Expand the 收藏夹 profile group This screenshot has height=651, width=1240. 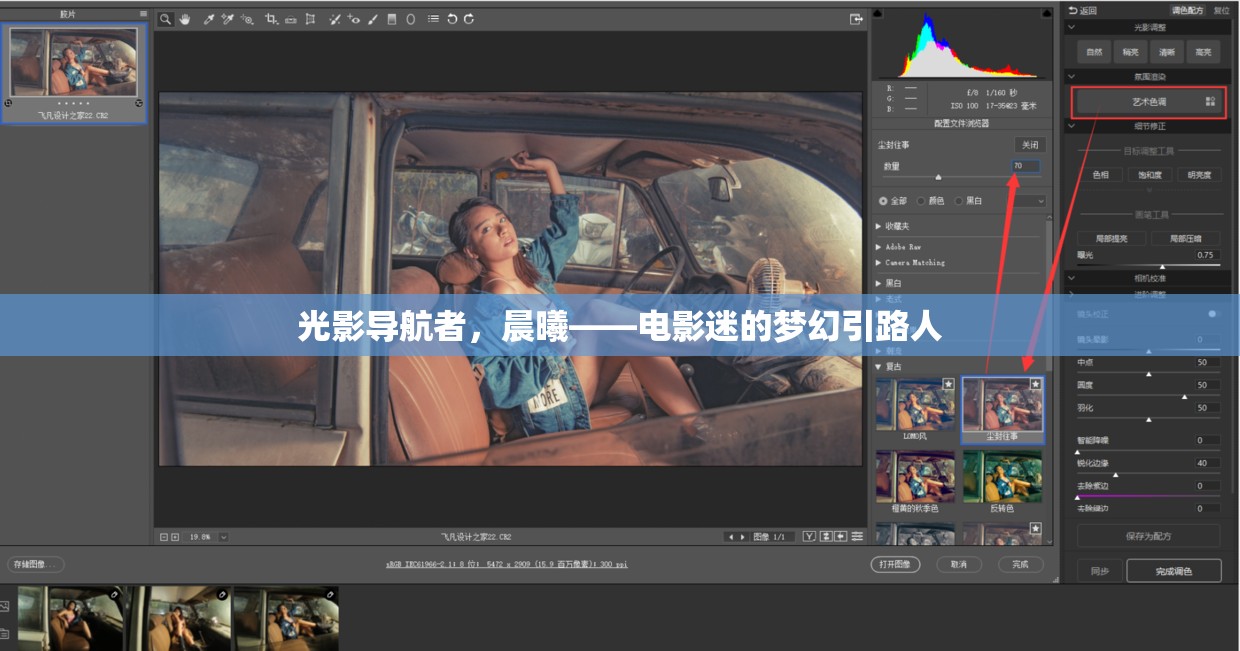tap(879, 226)
